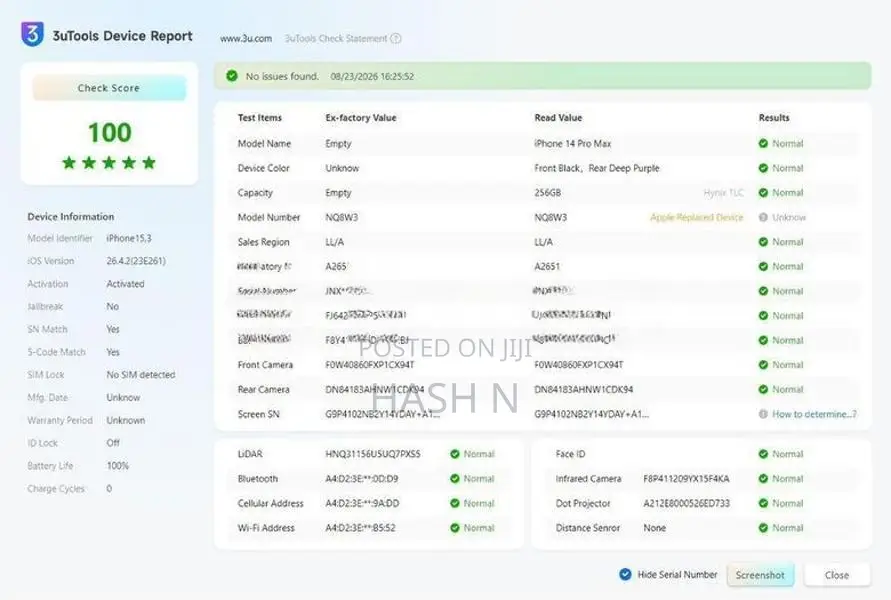Click the Sales Region row Normal check icon

[x=763, y=241]
